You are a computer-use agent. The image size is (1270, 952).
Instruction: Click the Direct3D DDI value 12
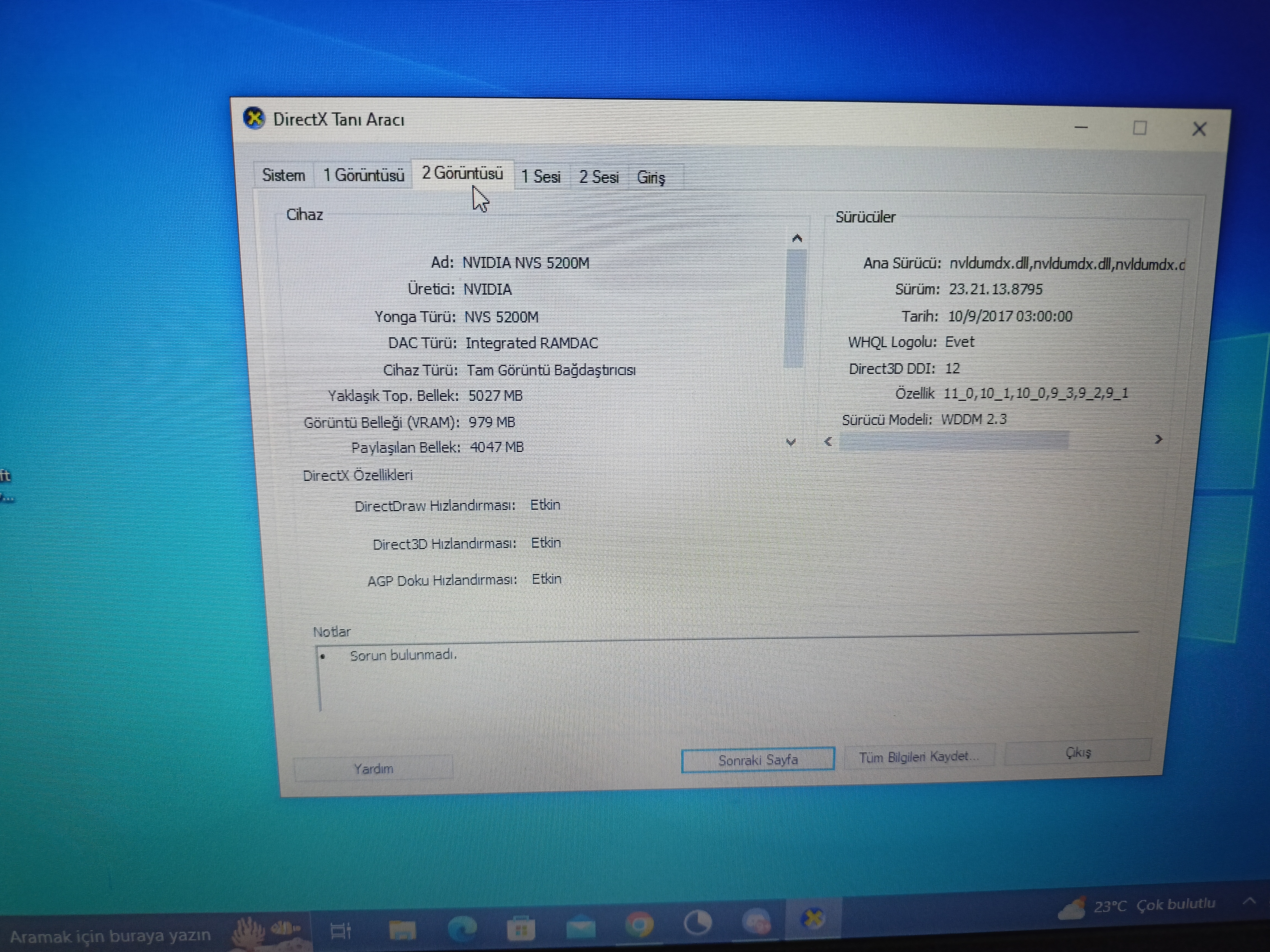click(x=953, y=368)
